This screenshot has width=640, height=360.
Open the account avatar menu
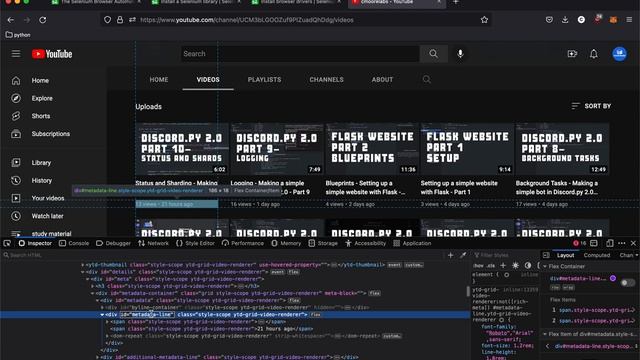coord(620,54)
